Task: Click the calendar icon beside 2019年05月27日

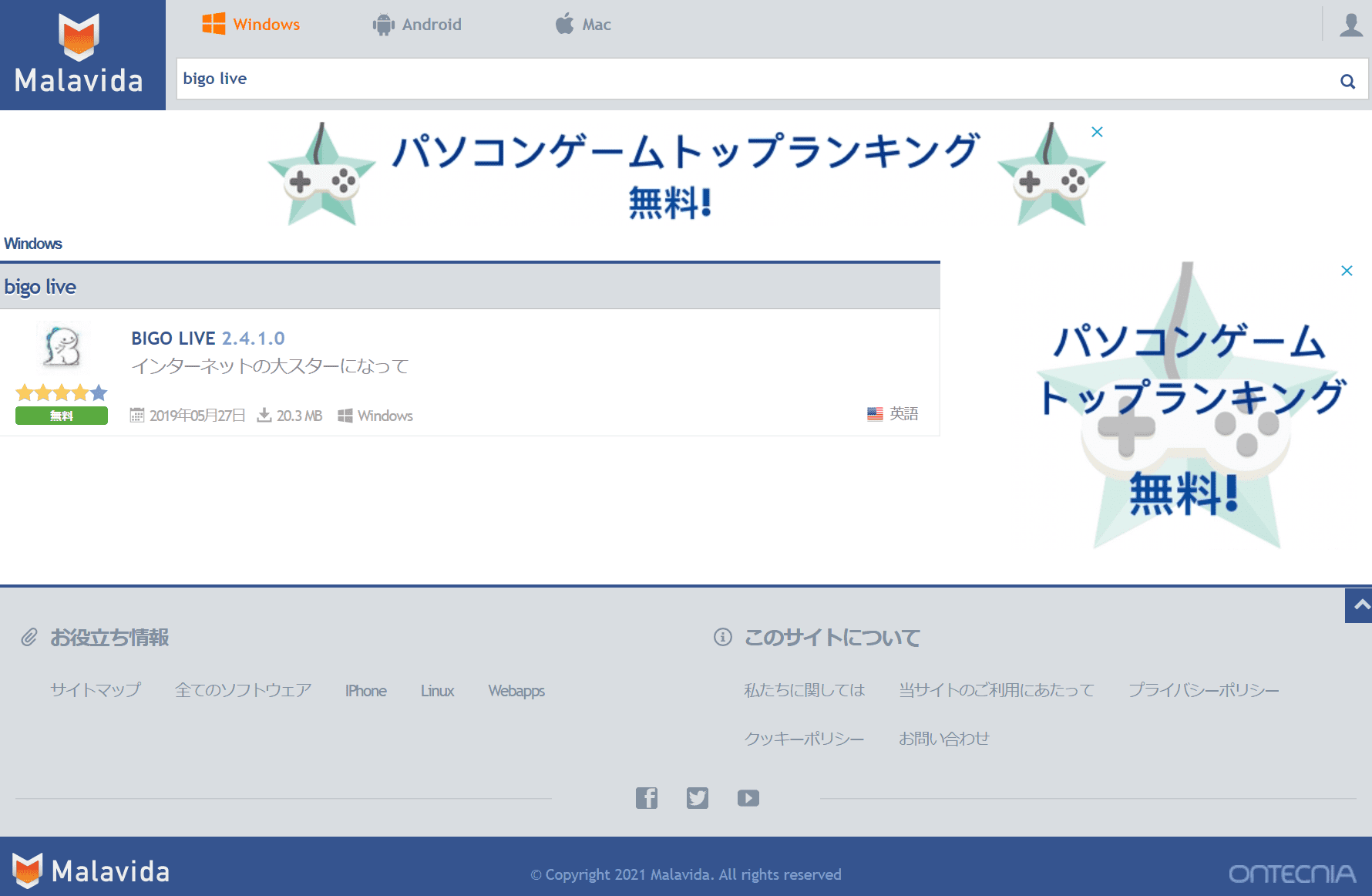Action: point(136,416)
